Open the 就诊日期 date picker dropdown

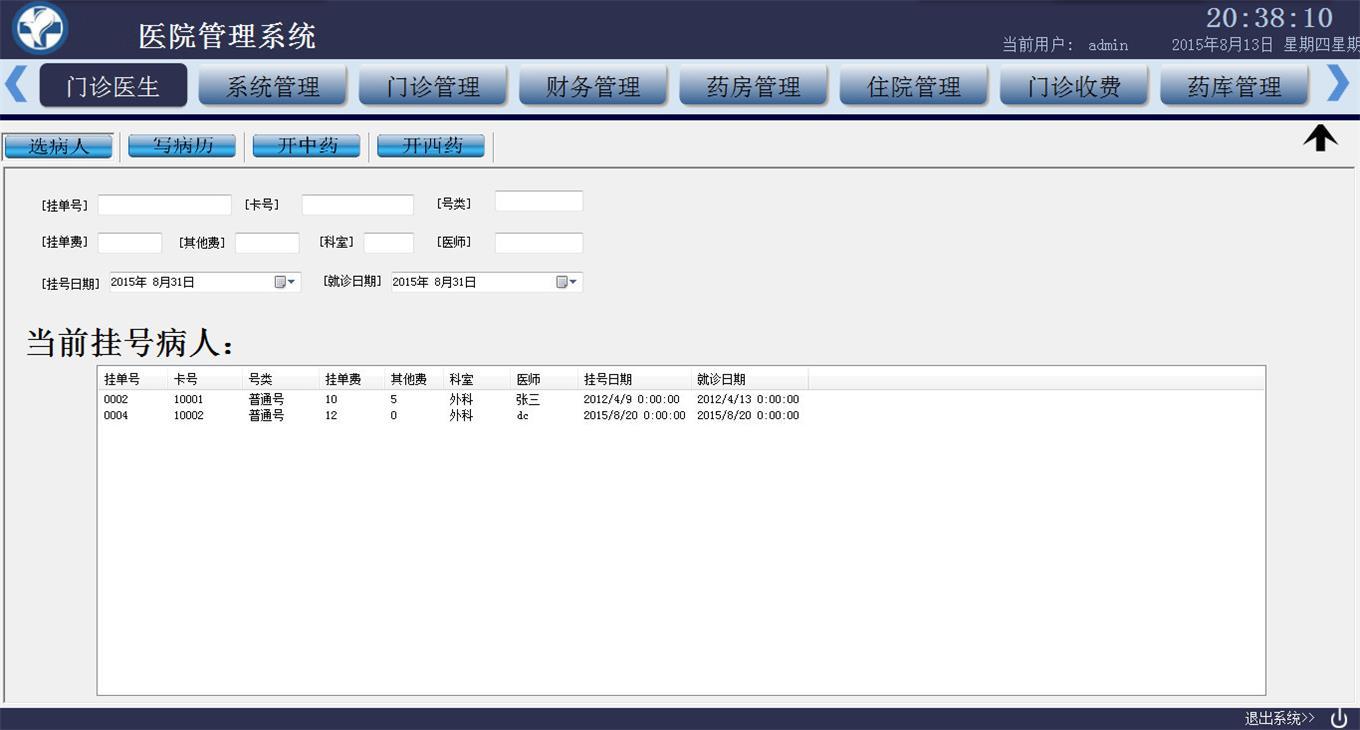pyautogui.click(x=568, y=282)
